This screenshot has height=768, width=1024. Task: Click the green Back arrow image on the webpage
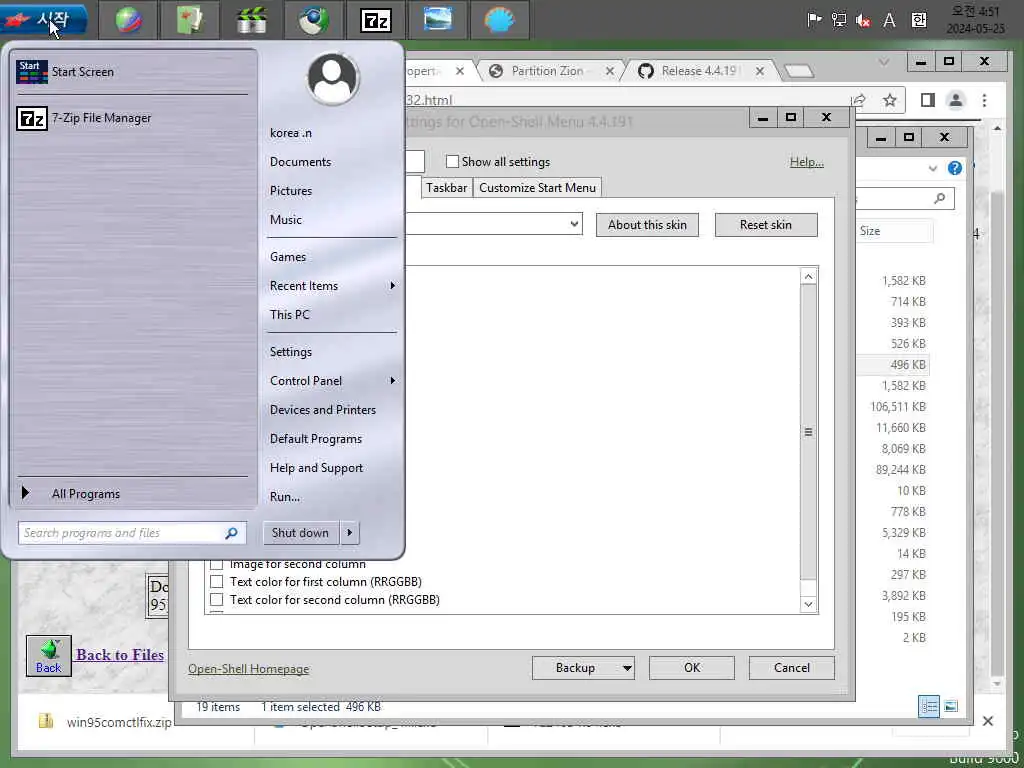pyautogui.click(x=49, y=656)
